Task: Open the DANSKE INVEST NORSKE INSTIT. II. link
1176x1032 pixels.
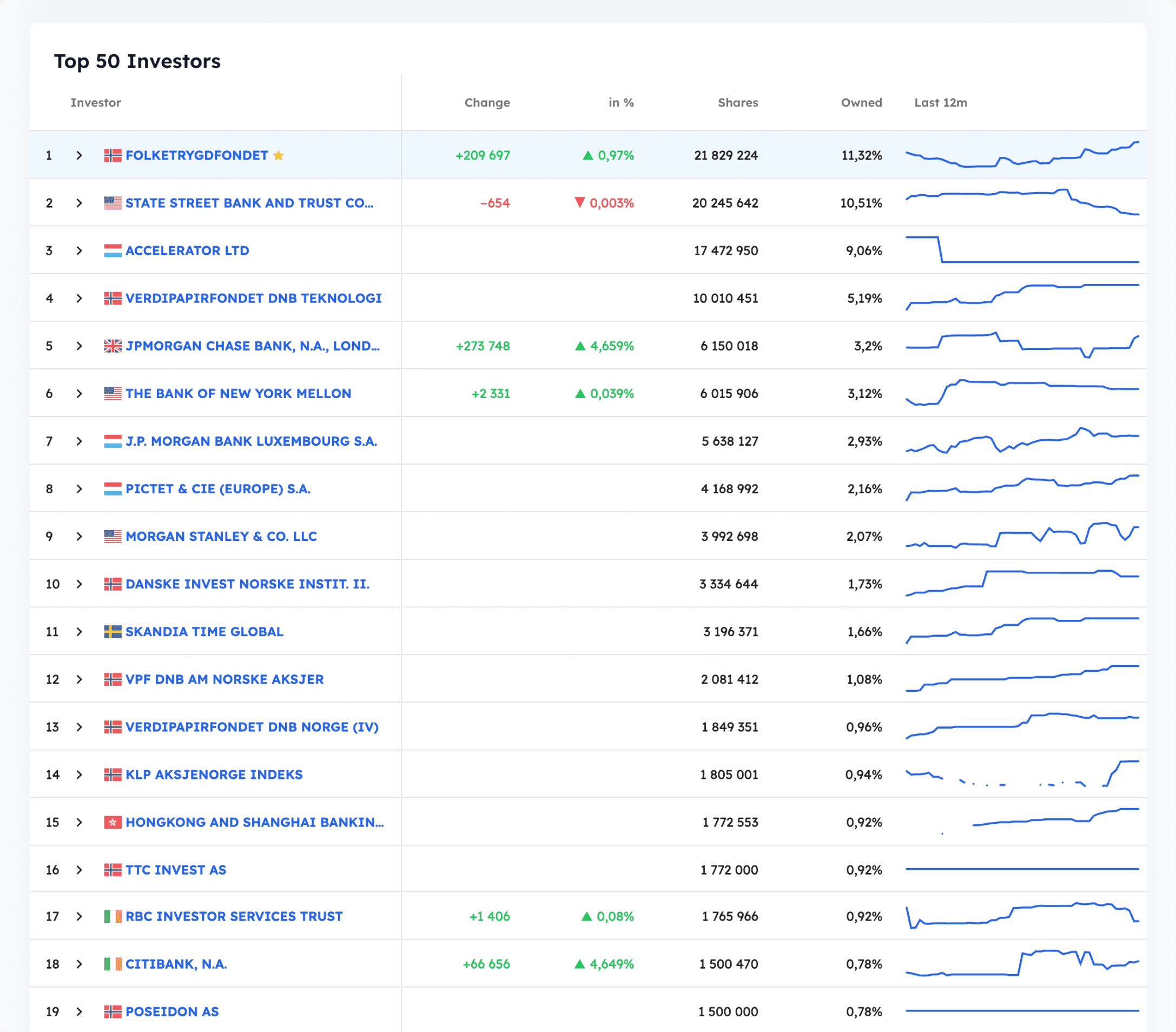Action: (248, 584)
